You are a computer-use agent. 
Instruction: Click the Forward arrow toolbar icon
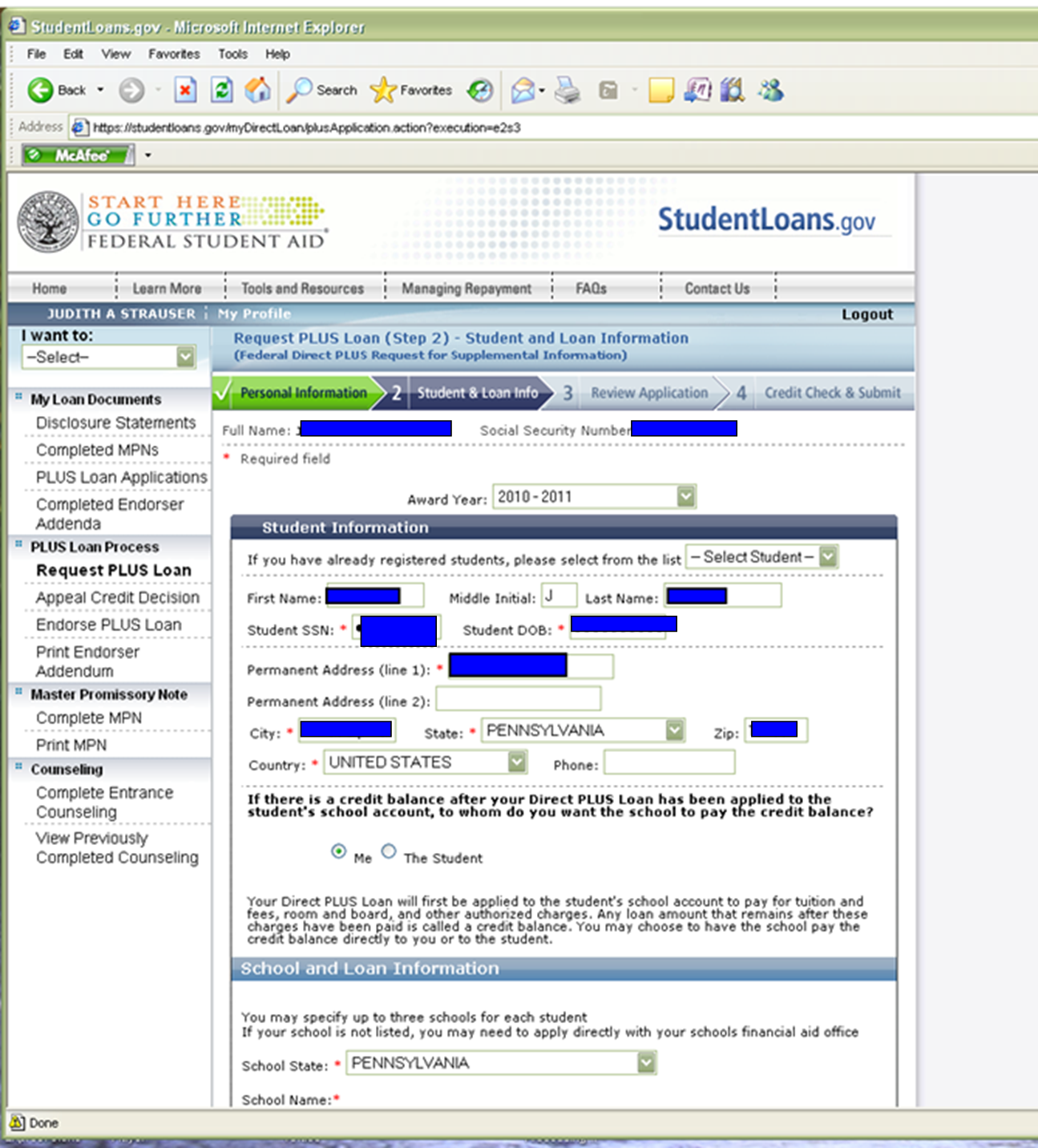(131, 91)
